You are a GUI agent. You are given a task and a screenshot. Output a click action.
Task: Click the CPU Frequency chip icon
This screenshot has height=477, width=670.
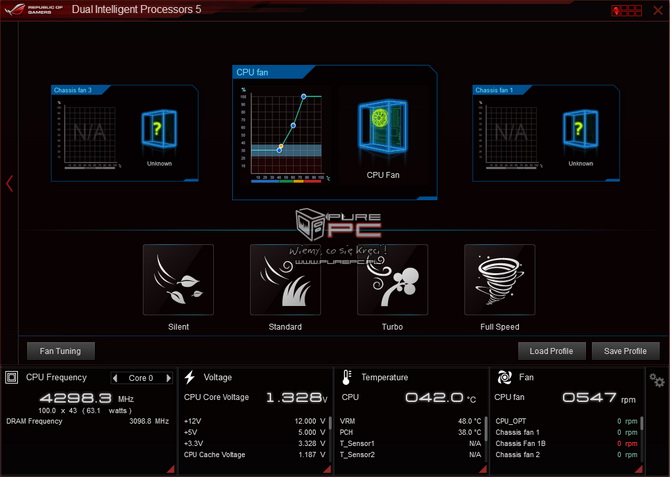click(12, 377)
